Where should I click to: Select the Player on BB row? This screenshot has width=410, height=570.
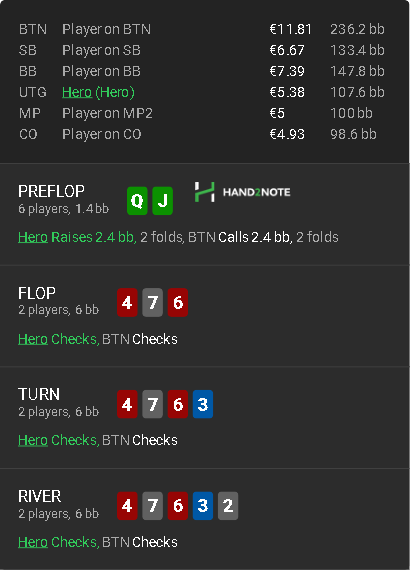[x=202, y=71]
